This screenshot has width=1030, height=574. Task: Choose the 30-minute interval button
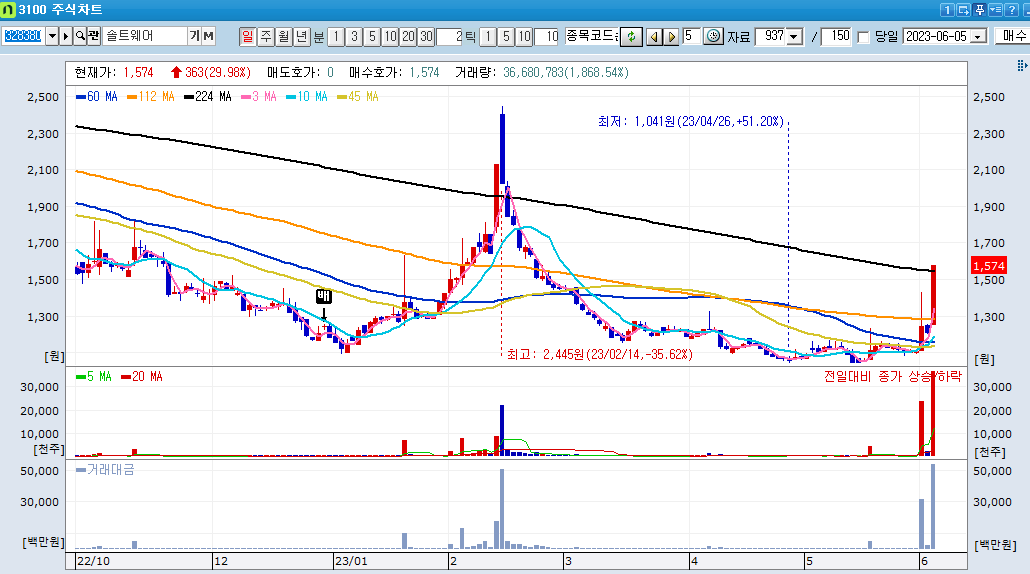click(426, 36)
